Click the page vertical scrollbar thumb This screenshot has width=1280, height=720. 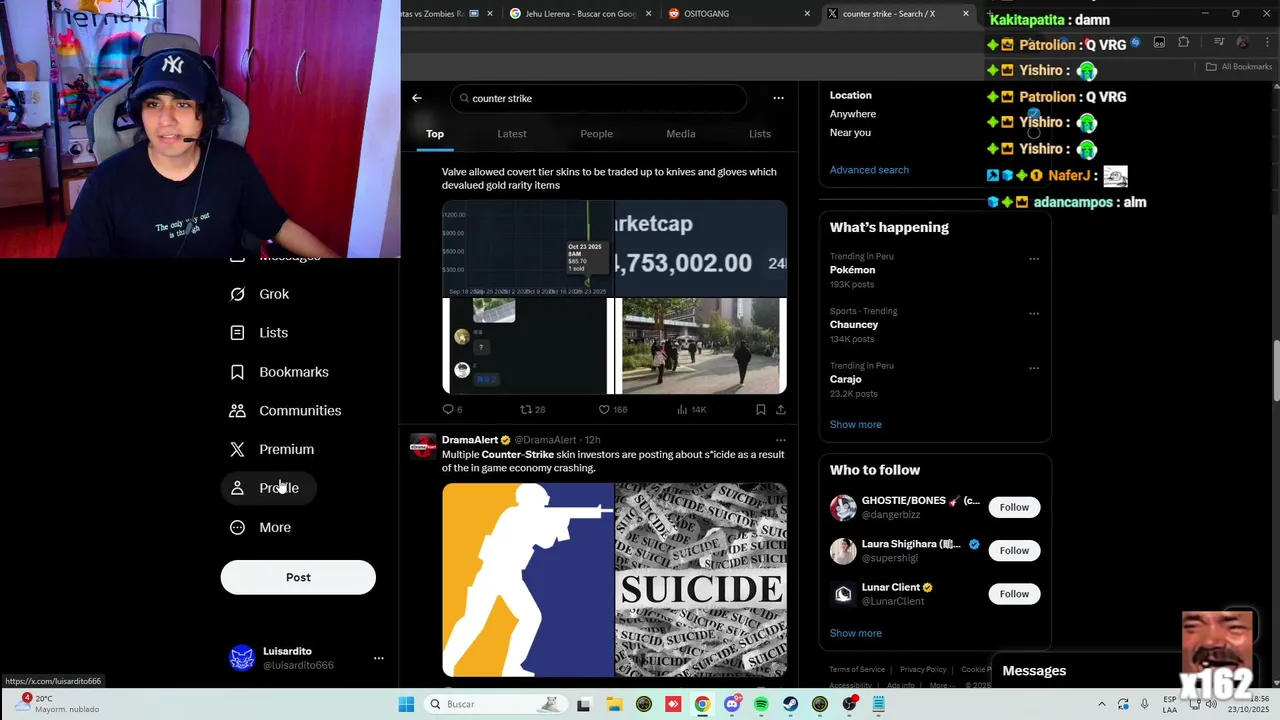(x=1275, y=372)
